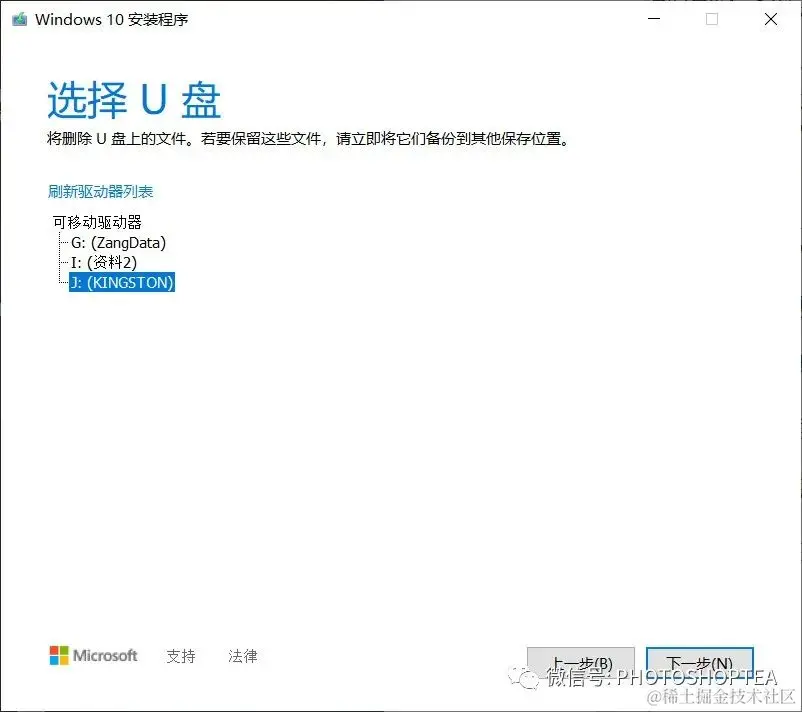This screenshot has width=802, height=712.
Task: Select drive G: (ZangData)
Action: point(118,242)
